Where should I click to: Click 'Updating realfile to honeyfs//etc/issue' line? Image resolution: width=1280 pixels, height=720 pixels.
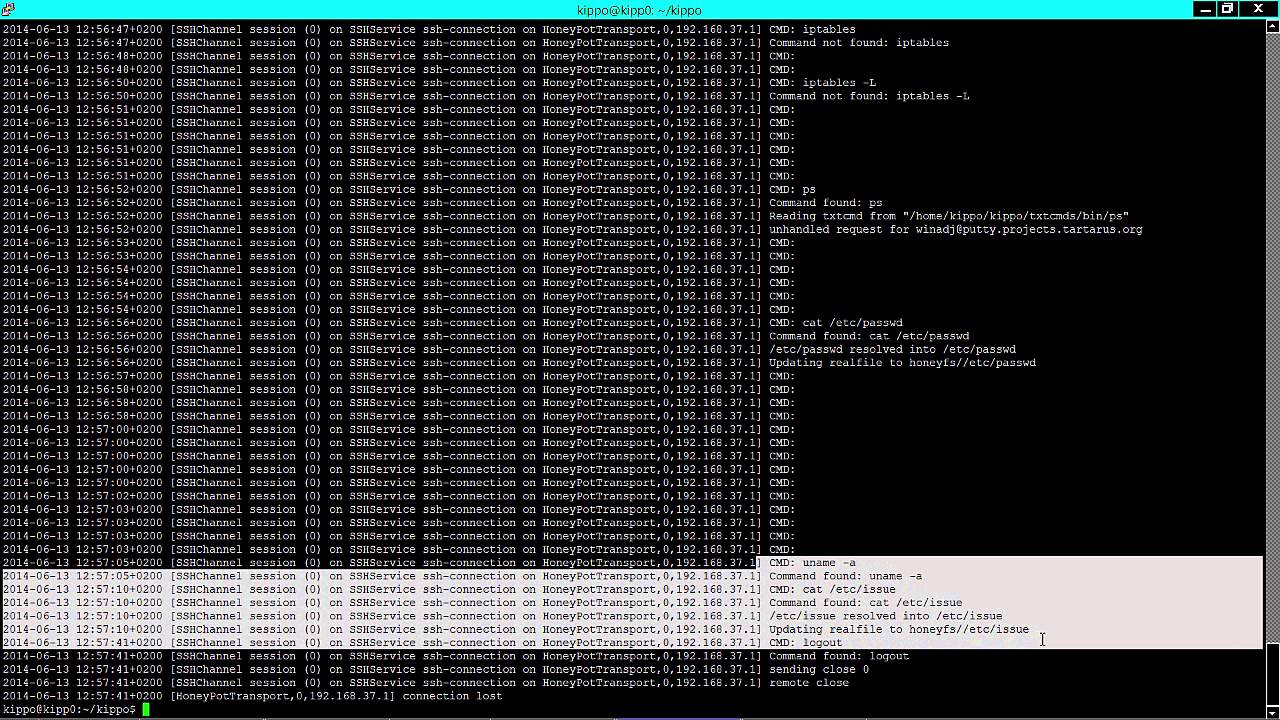point(899,629)
